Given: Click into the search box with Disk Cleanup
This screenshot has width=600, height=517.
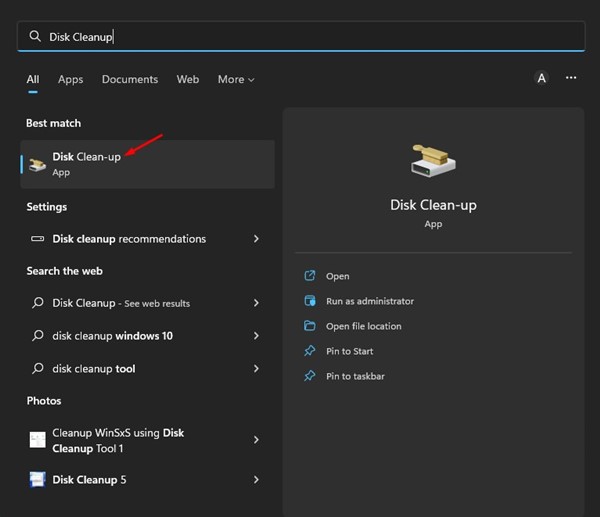Looking at the screenshot, I should (300, 36).
